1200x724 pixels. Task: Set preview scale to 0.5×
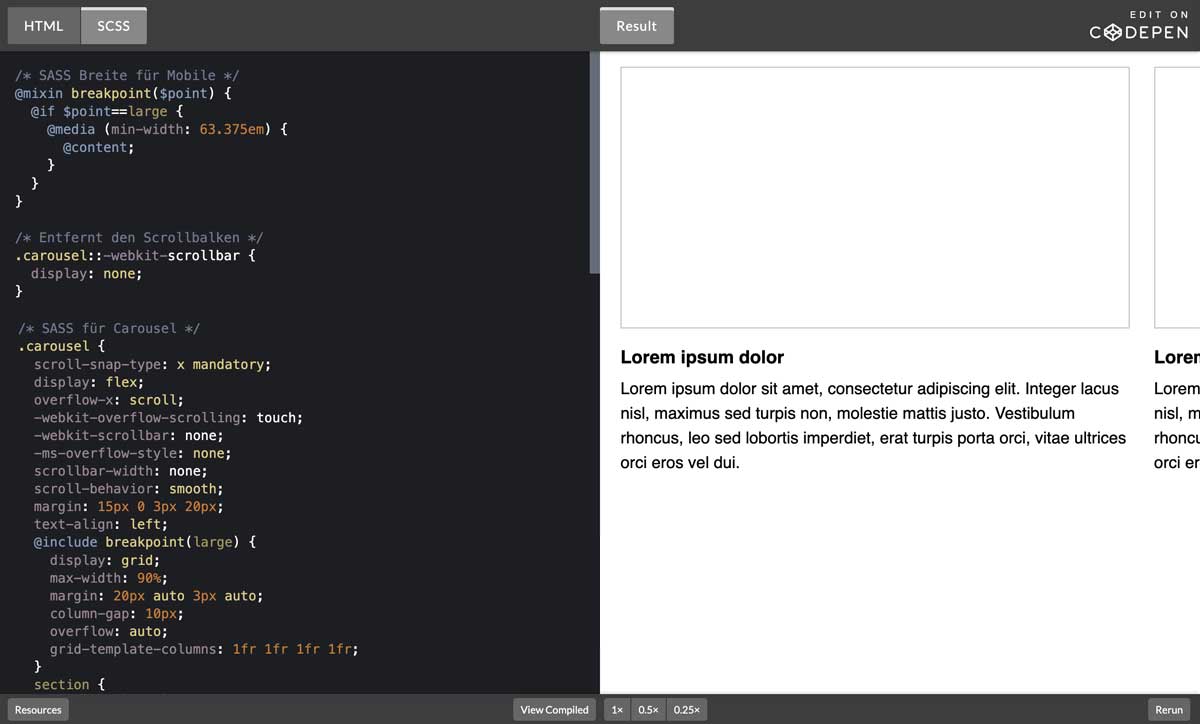click(648, 710)
